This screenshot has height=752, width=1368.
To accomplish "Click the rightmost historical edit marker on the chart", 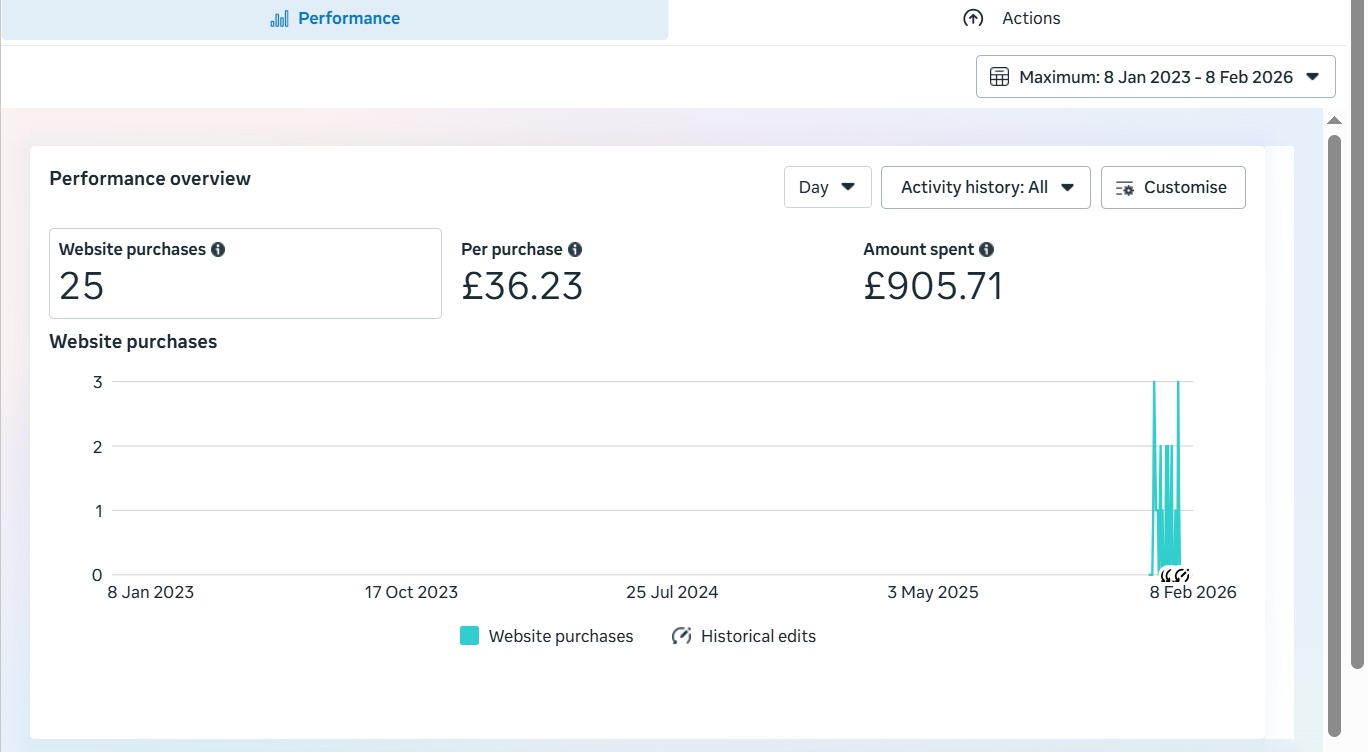I will (x=1182, y=575).
